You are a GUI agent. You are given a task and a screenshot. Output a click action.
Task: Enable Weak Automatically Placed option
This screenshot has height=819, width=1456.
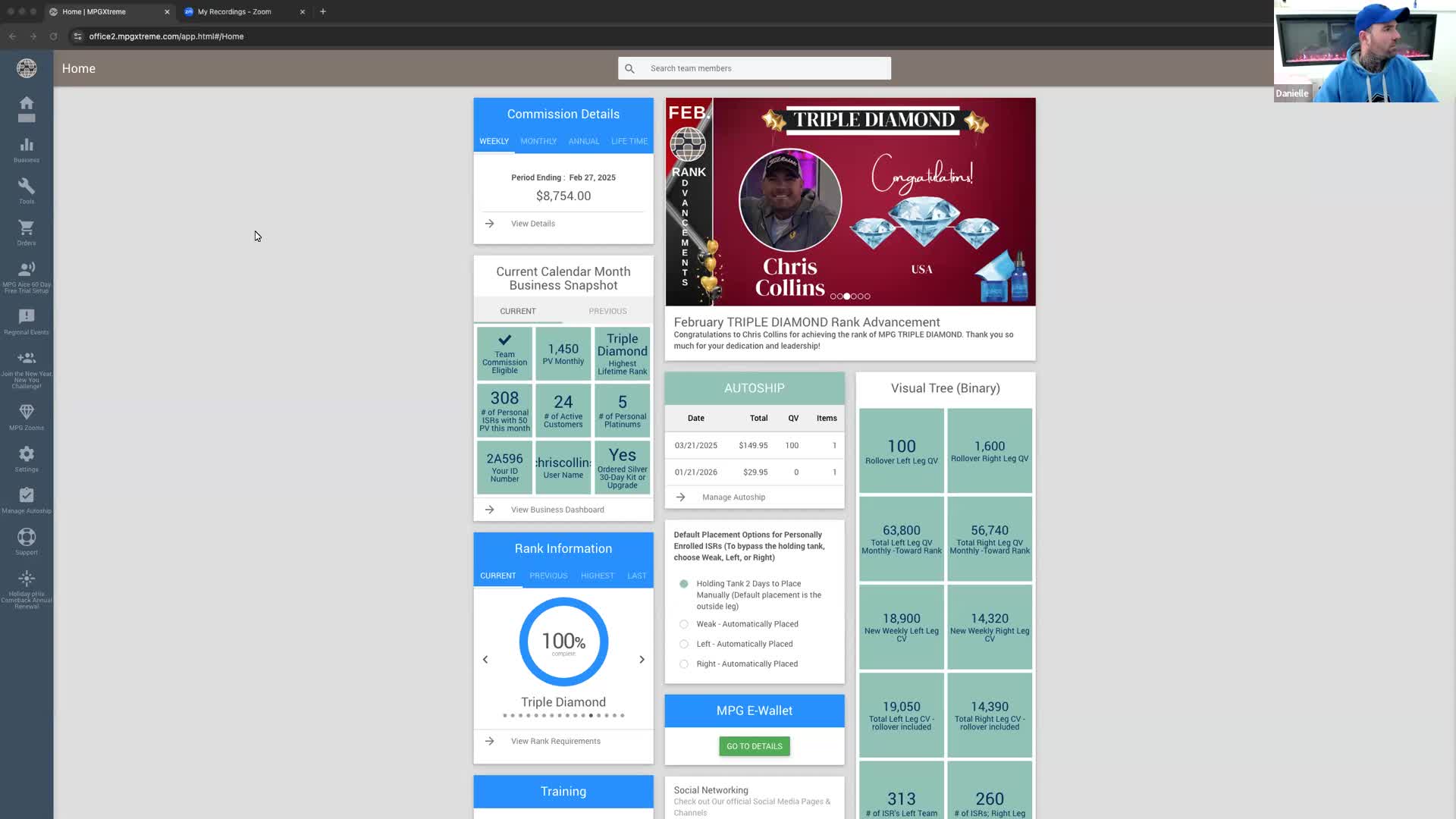[x=683, y=624]
